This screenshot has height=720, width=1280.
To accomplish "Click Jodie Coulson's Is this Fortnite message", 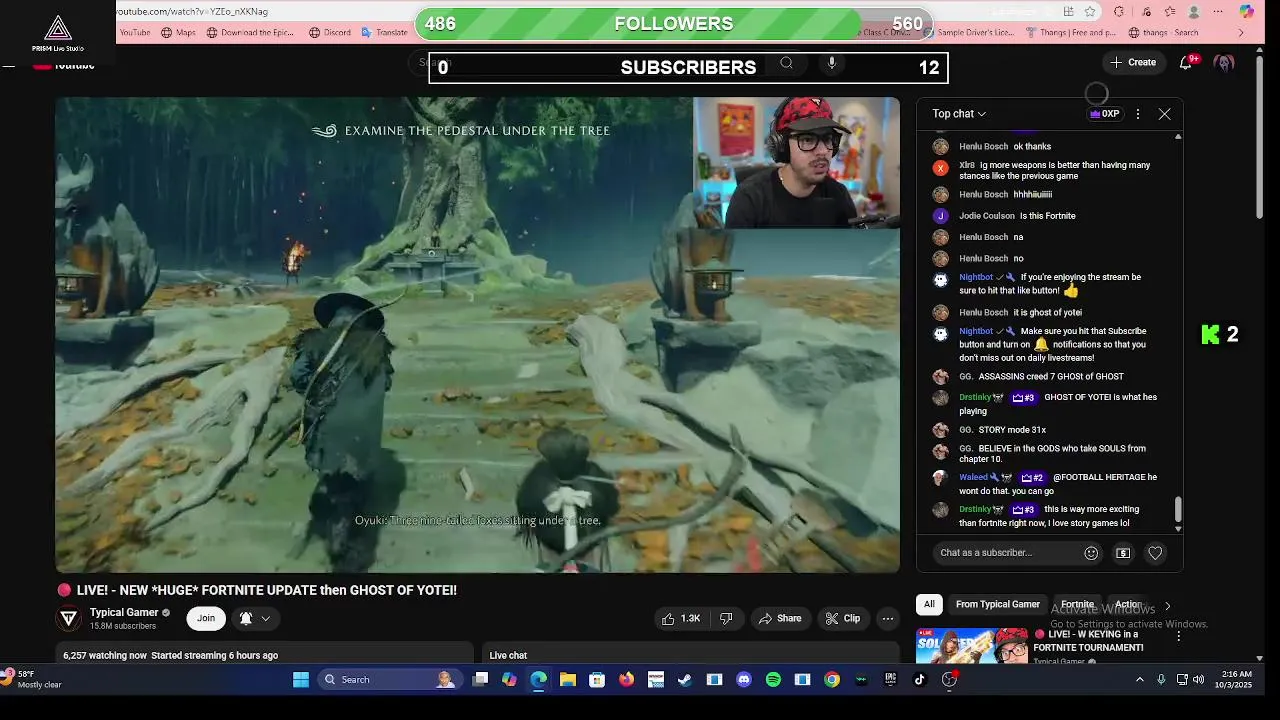I will pos(1047,216).
